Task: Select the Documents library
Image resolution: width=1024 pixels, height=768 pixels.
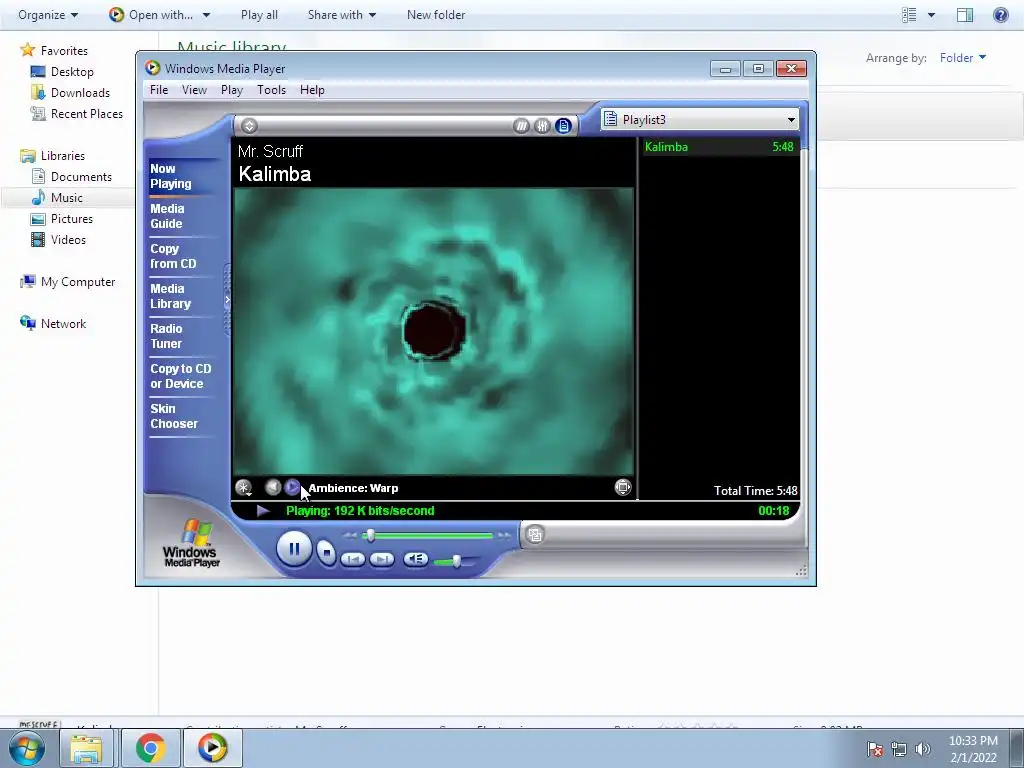Action: click(x=71, y=176)
